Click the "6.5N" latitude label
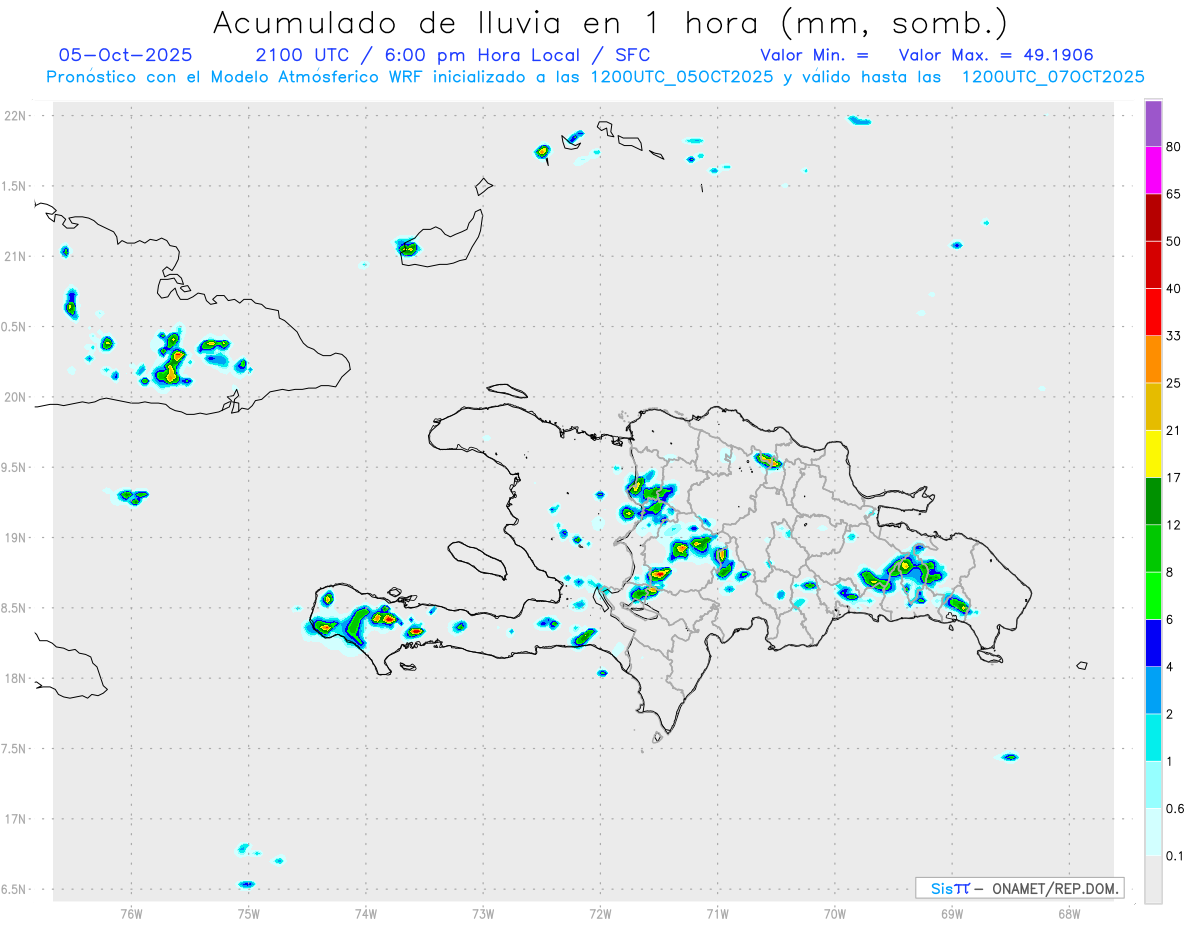This screenshot has height=927, width=1200. [x=15, y=889]
